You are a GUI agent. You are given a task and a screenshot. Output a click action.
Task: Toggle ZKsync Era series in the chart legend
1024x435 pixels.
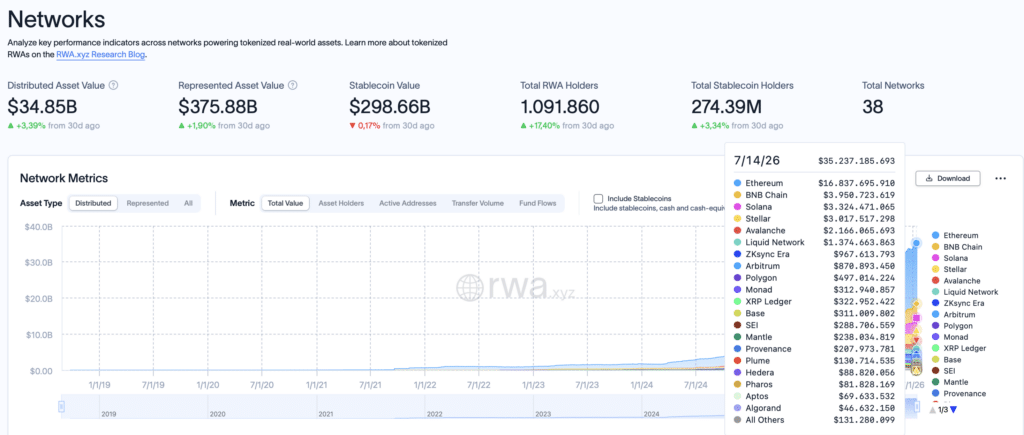point(957,303)
